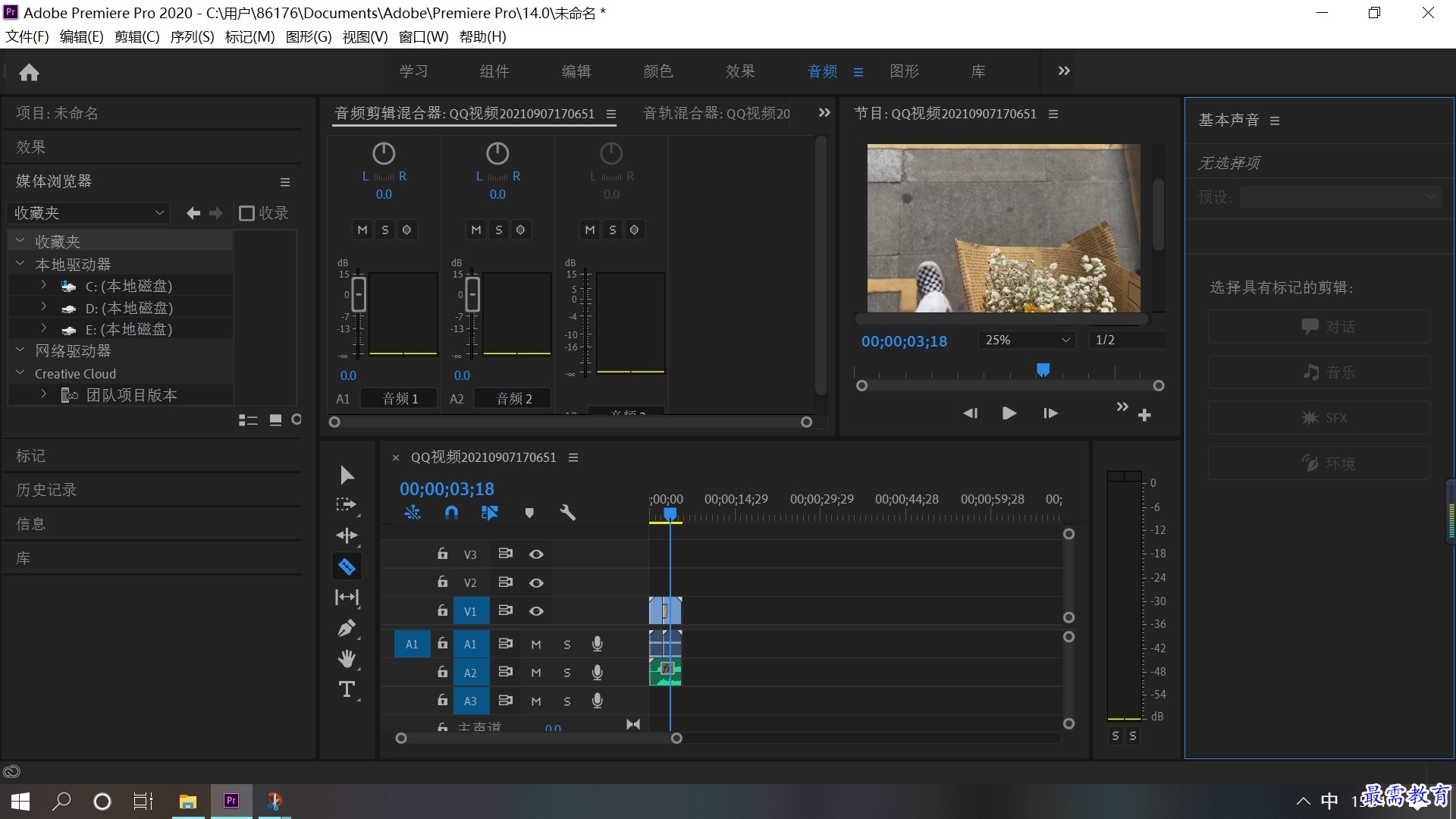Expand the D: (本地磁盘) drive
This screenshot has width=1456, height=819.
pyautogui.click(x=44, y=307)
